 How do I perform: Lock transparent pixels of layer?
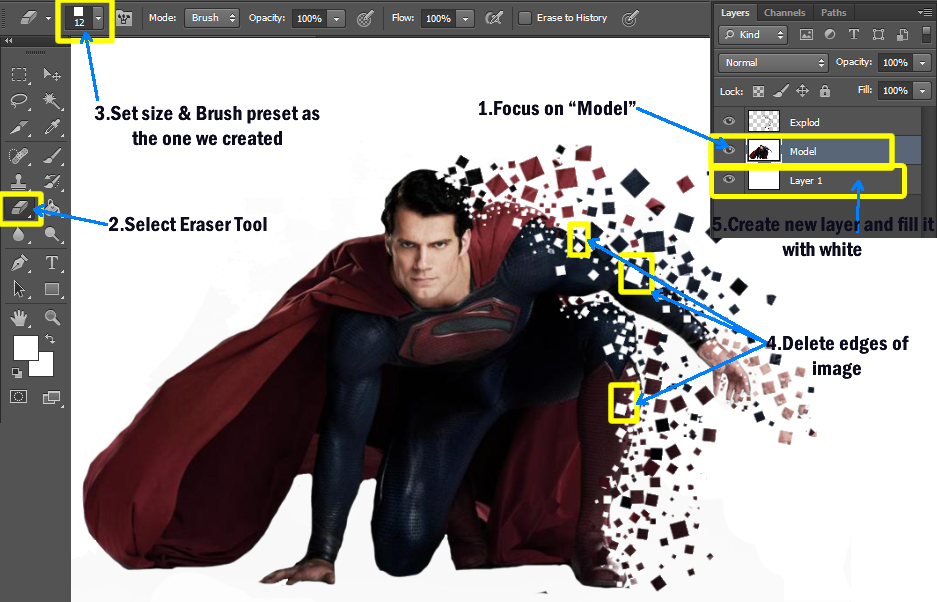(x=758, y=91)
